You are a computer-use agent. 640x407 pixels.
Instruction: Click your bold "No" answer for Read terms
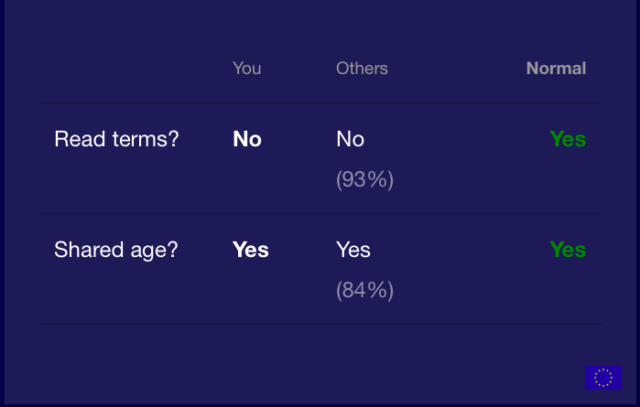[247, 139]
